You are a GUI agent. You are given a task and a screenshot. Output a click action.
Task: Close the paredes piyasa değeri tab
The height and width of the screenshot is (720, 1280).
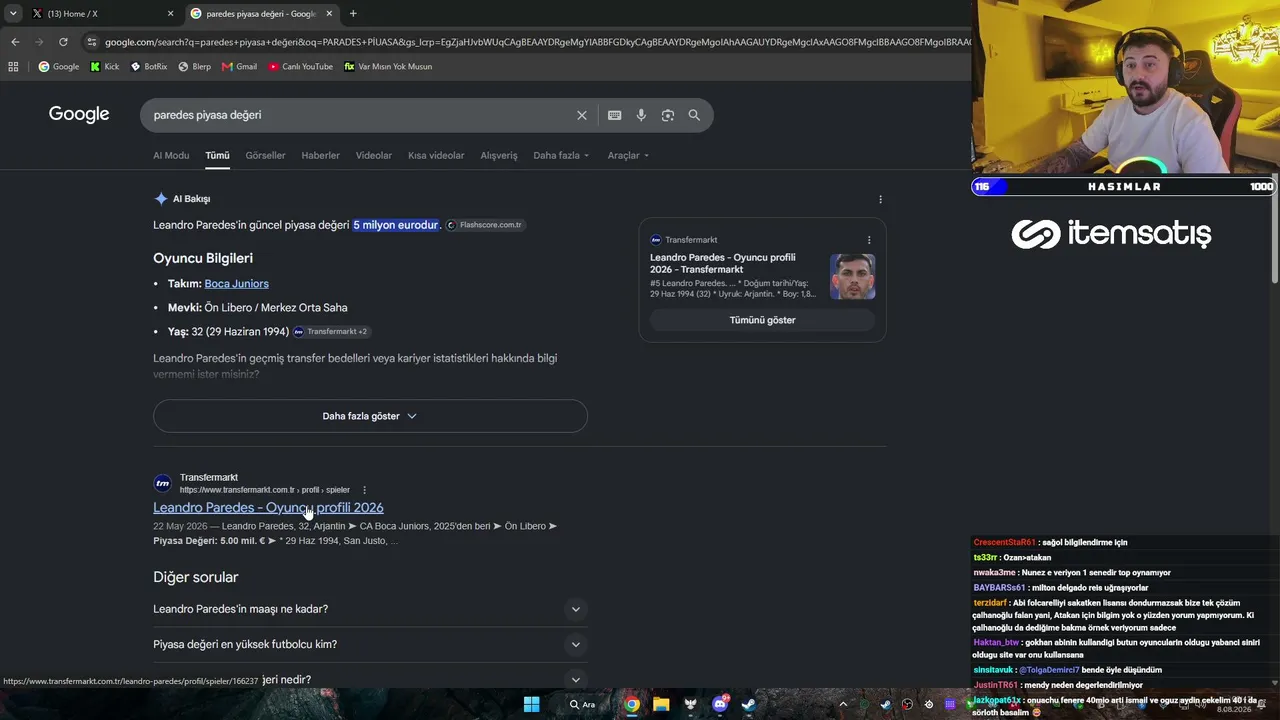tap(329, 14)
